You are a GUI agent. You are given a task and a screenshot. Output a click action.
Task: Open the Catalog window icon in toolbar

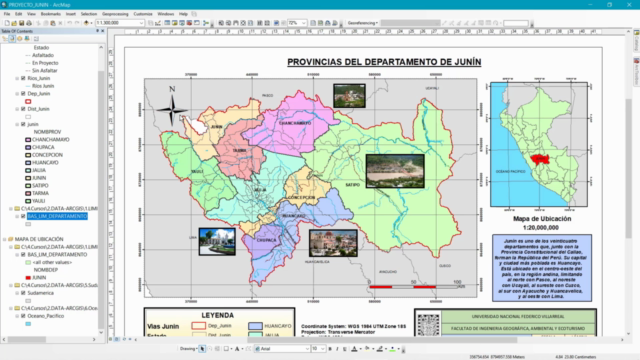[x=175, y=23]
